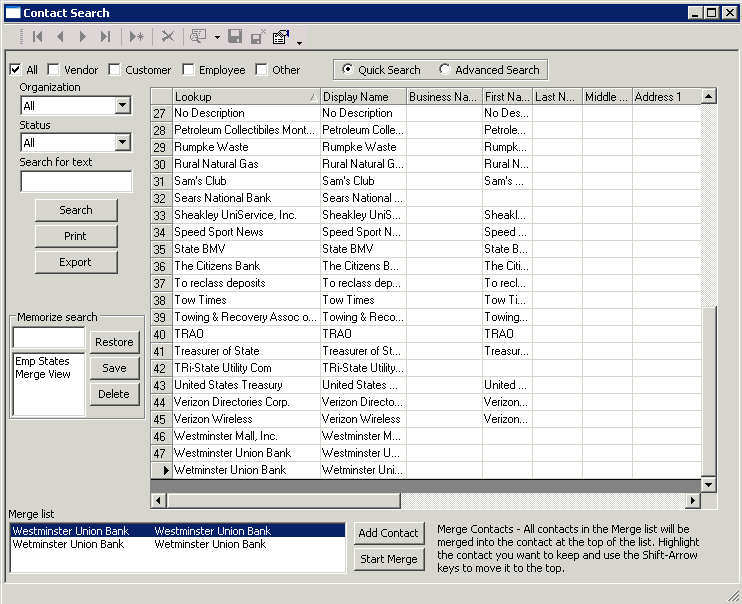Select The Citizens Bank lookup cell

[246, 266]
